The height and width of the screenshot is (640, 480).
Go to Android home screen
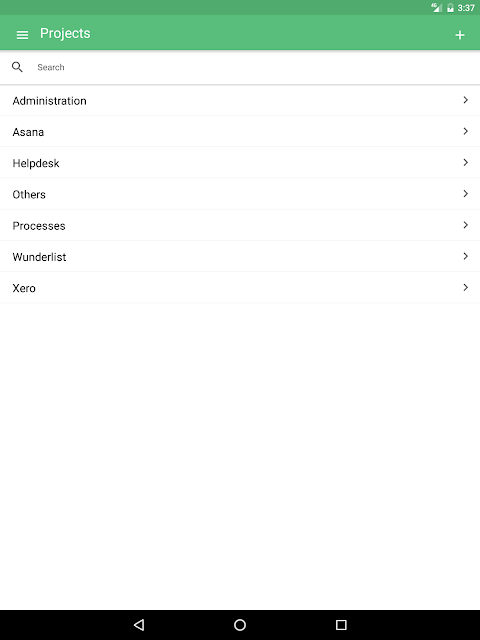click(x=240, y=624)
